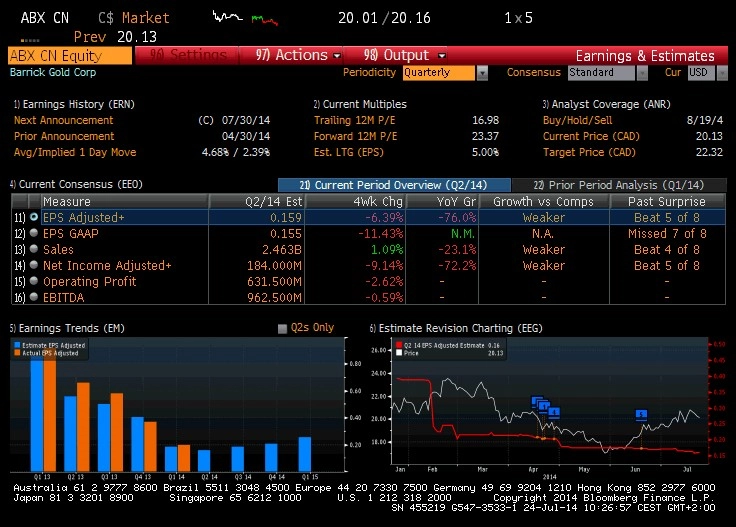Screen dimensions: 736x527
Task: Open Estimate Revision Charting (EEG) section
Action: tap(456, 328)
